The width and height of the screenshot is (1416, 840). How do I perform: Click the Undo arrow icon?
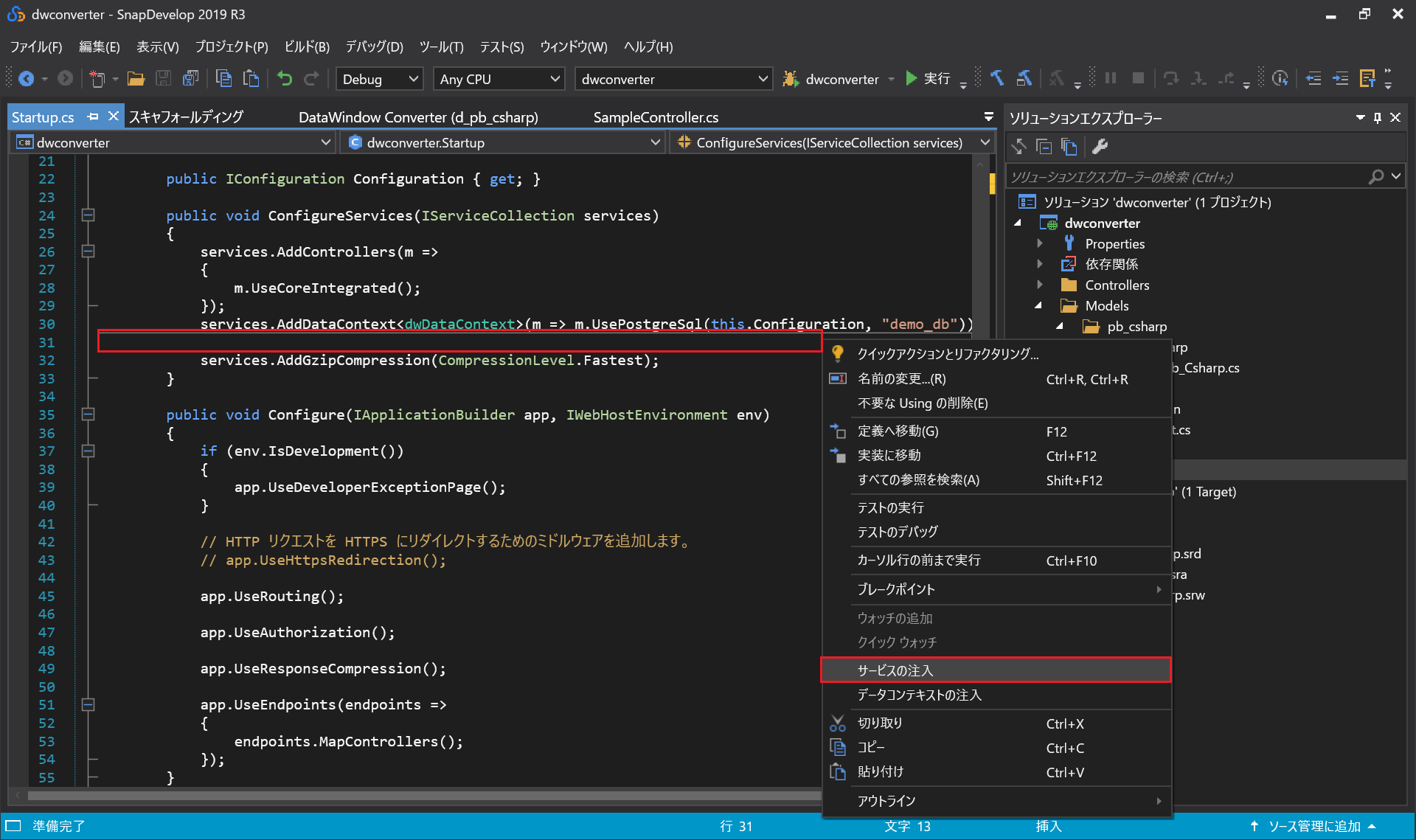tap(285, 79)
